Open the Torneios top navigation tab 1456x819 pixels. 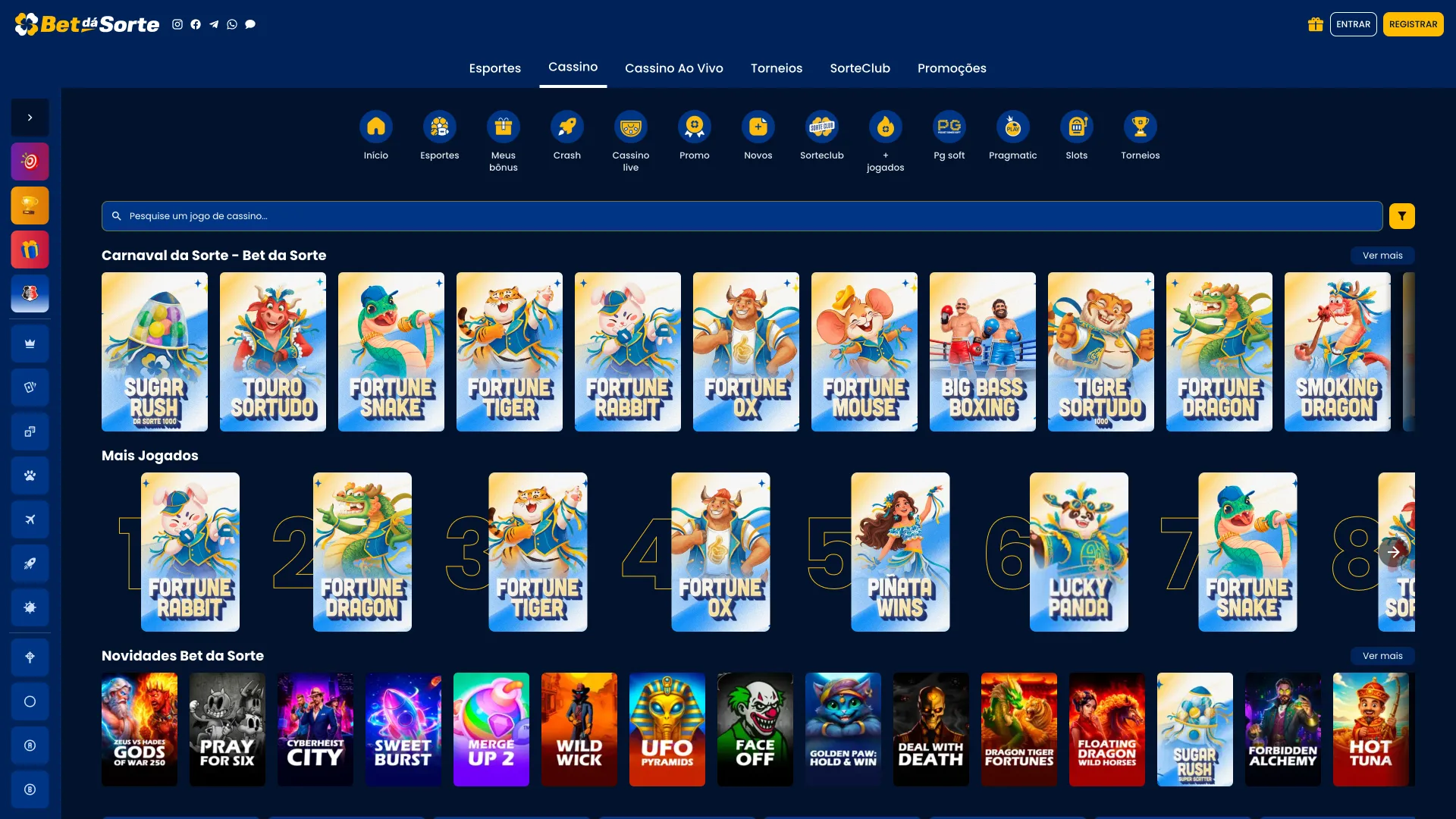click(x=777, y=68)
